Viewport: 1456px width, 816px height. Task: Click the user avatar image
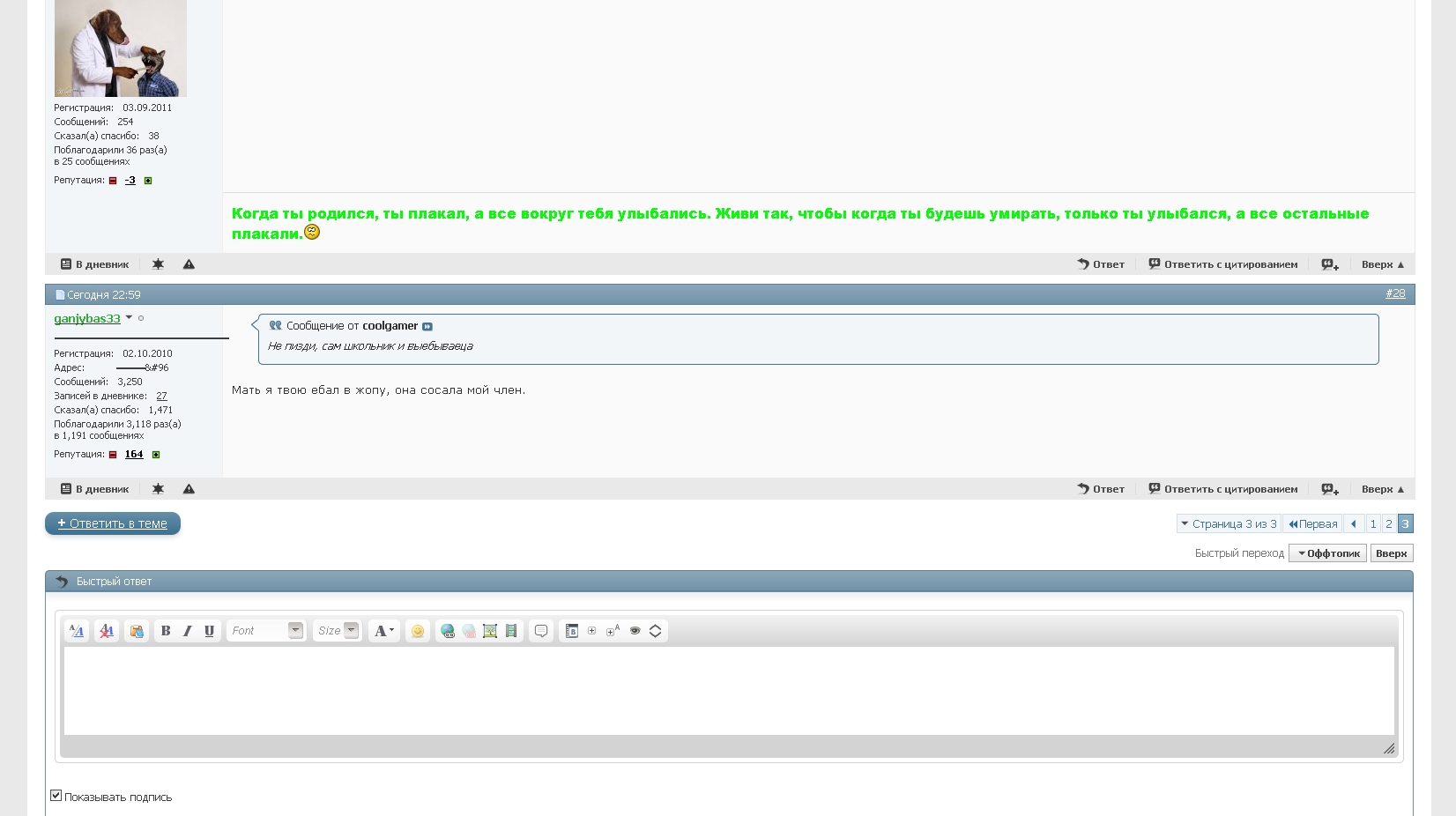(x=121, y=48)
